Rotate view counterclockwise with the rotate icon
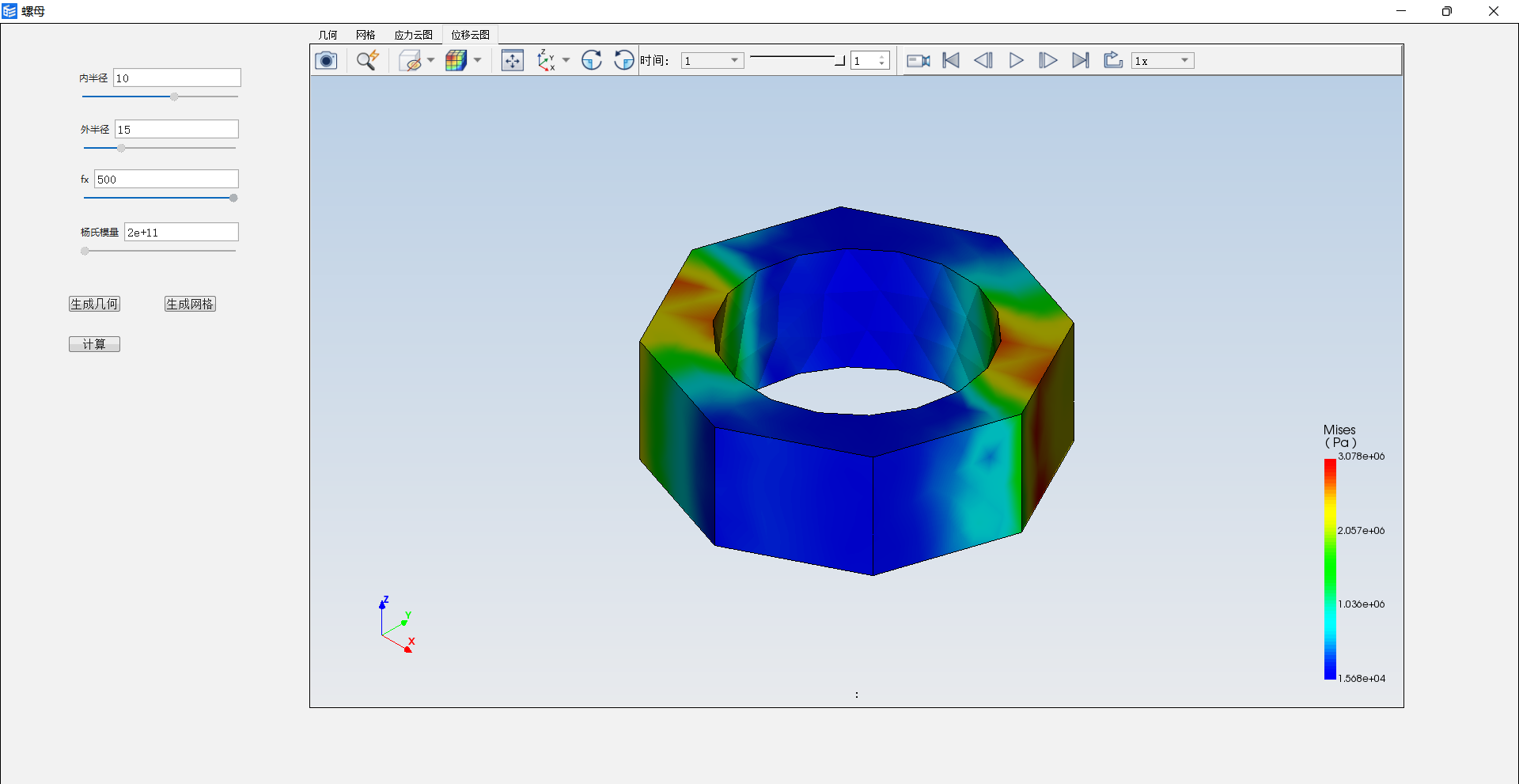 [x=624, y=61]
